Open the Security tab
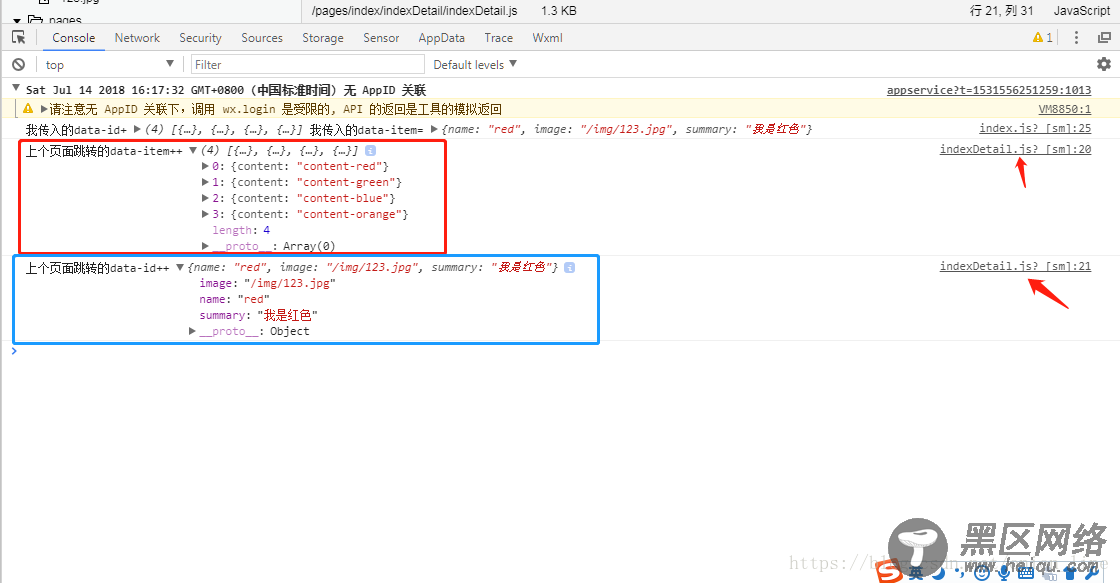 tap(200, 38)
